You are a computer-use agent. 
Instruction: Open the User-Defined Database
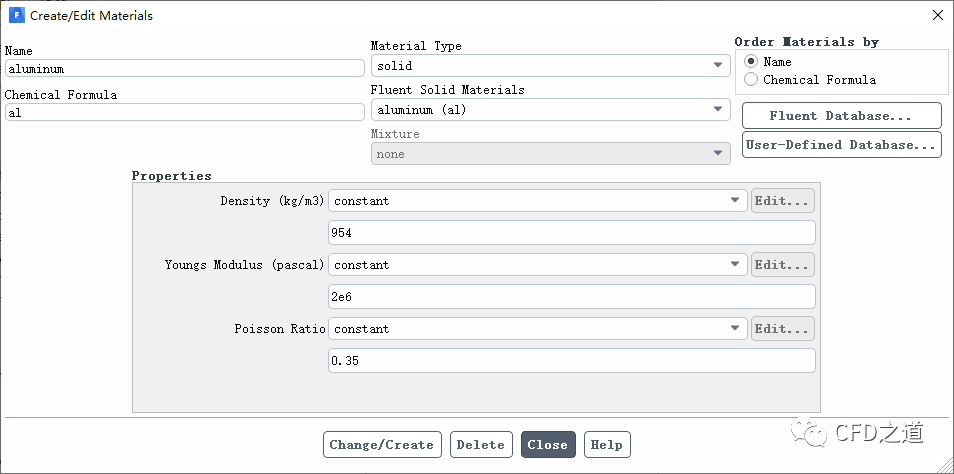pos(841,145)
